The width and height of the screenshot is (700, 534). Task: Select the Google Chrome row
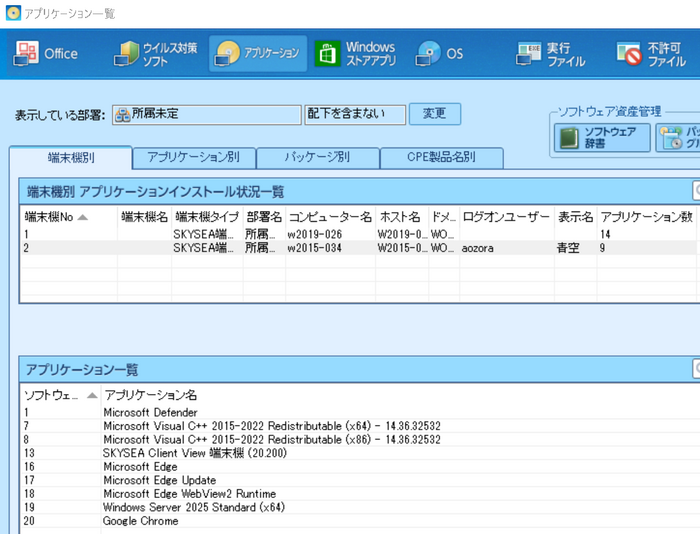[x=360, y=521]
